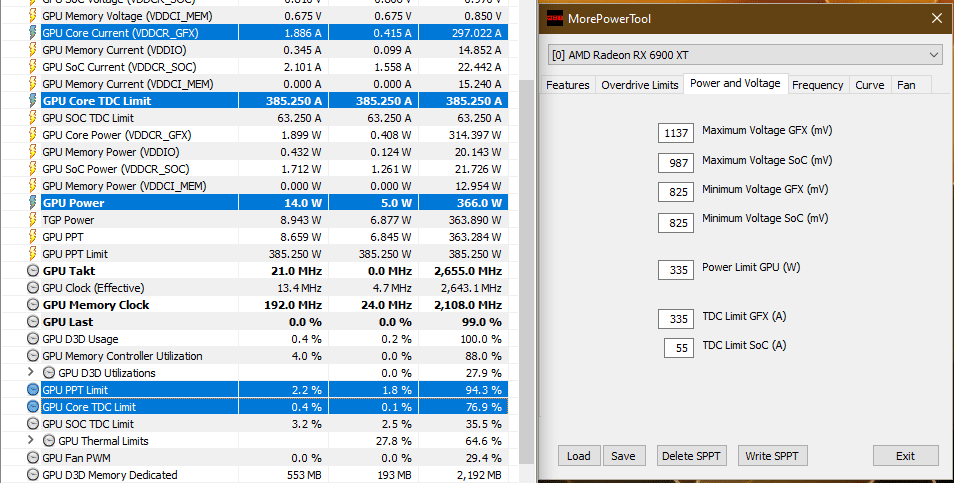Click the clock icon beside GPU Takt
This screenshot has width=954, height=483.
pos(33,271)
